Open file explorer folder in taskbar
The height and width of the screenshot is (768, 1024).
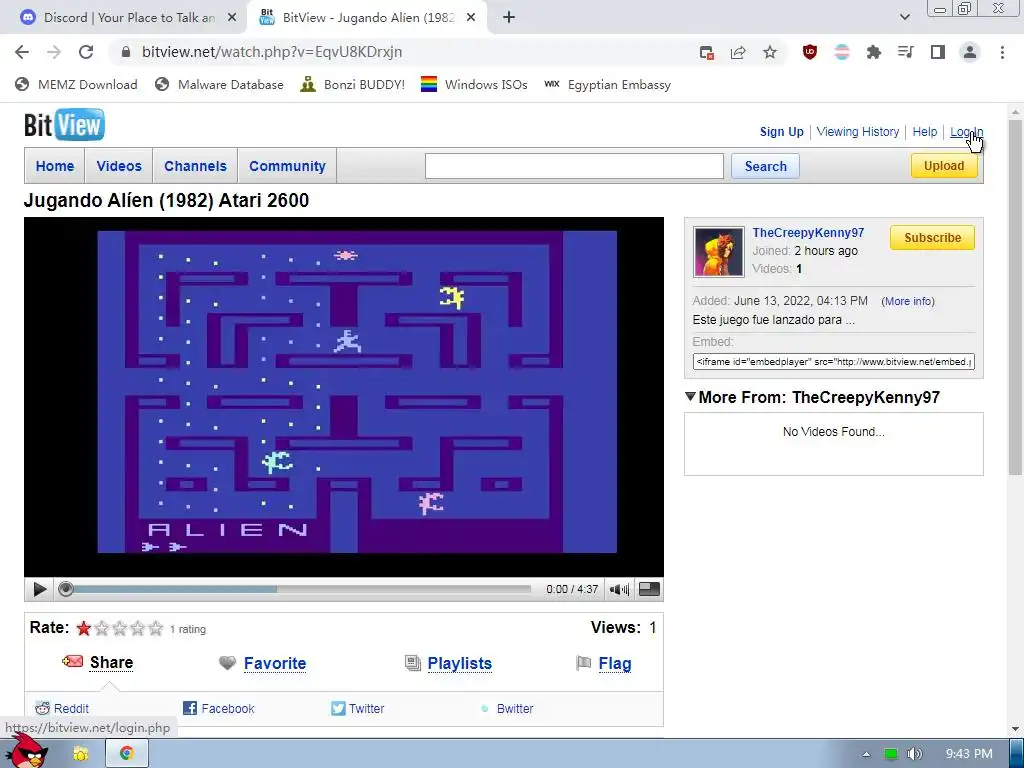pos(80,754)
